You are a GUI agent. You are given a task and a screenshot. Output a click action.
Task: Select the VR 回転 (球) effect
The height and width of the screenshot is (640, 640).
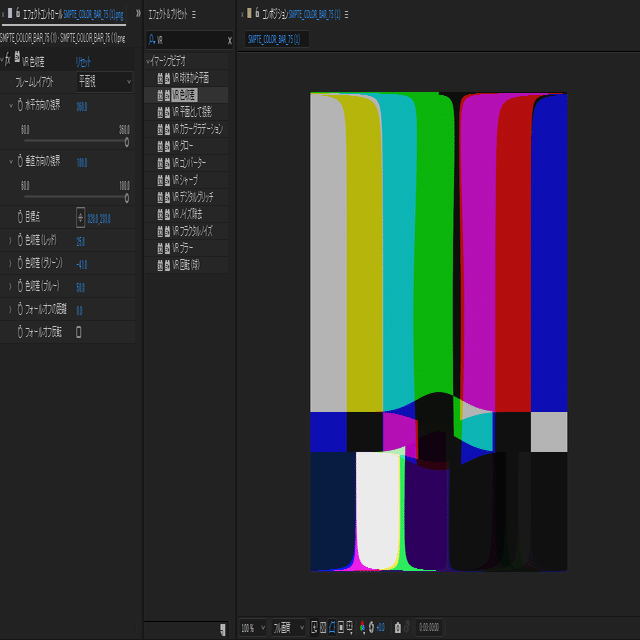tap(186, 265)
